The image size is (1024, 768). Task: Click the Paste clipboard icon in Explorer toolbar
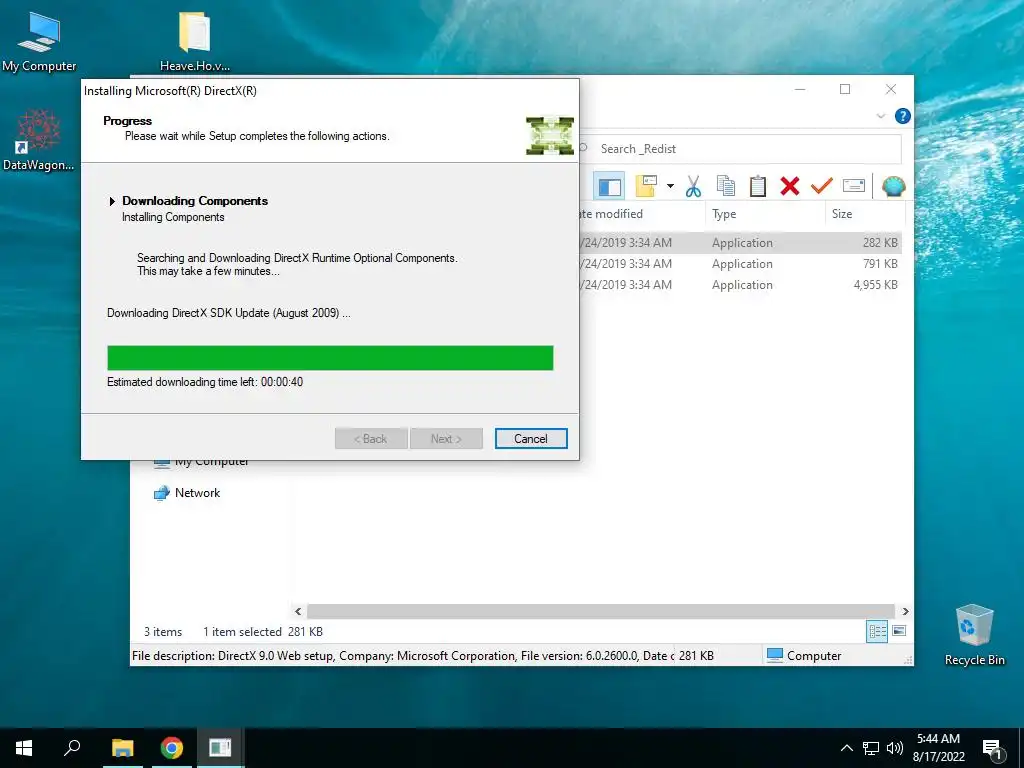pos(758,187)
